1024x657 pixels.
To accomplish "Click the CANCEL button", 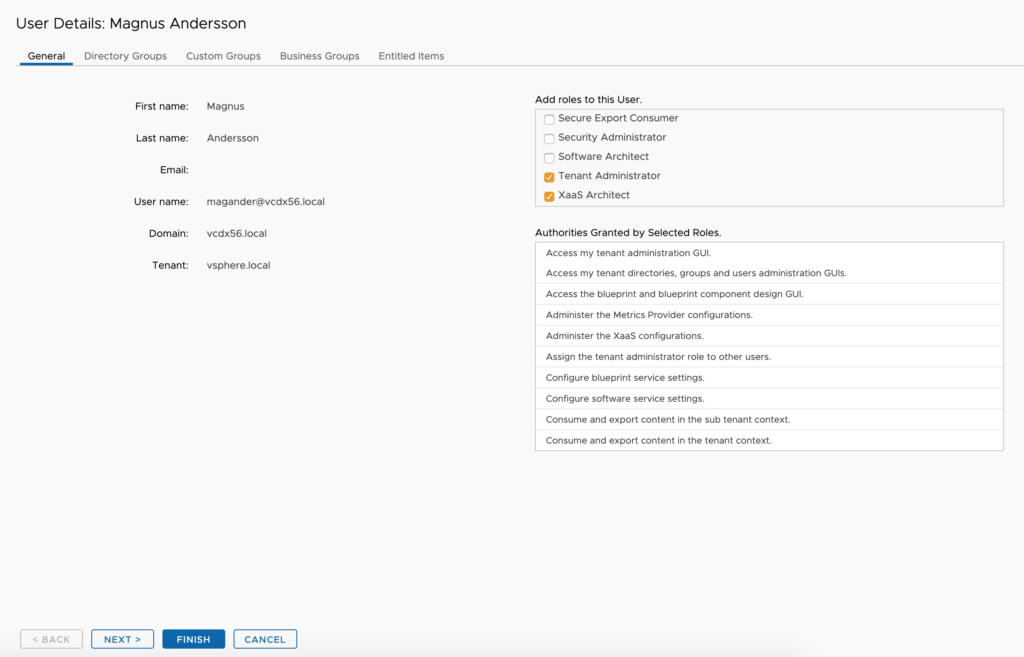I will click(265, 639).
